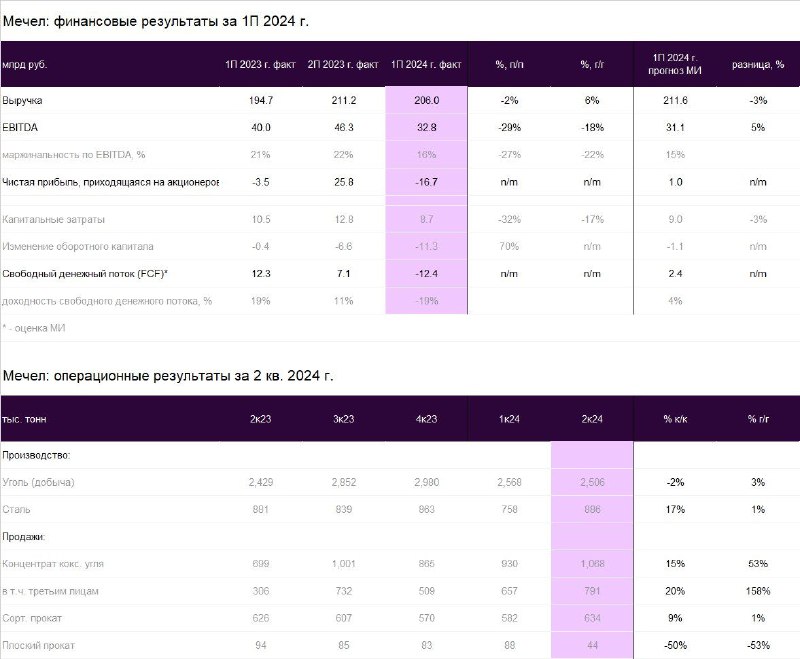Select the '%, г/г' column header
This screenshot has height=659, width=800.
[x=592, y=65]
